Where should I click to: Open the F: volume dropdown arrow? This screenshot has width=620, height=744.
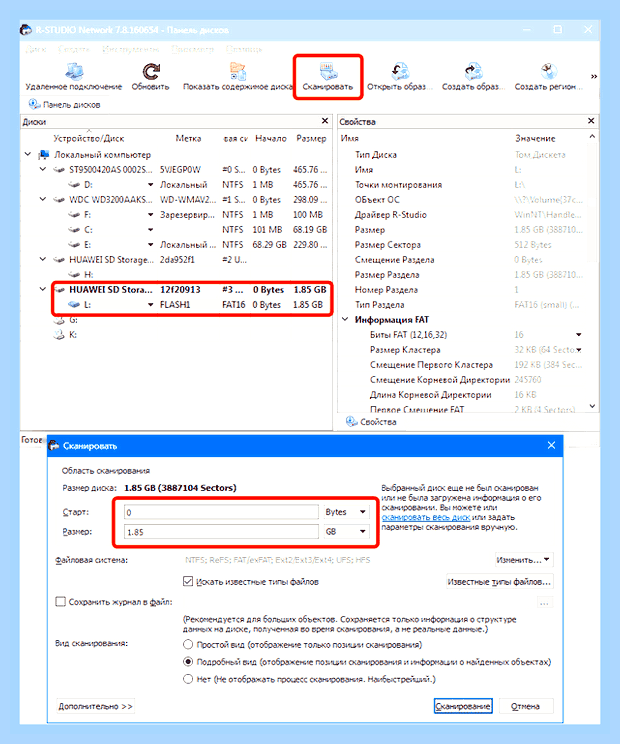click(x=150, y=214)
